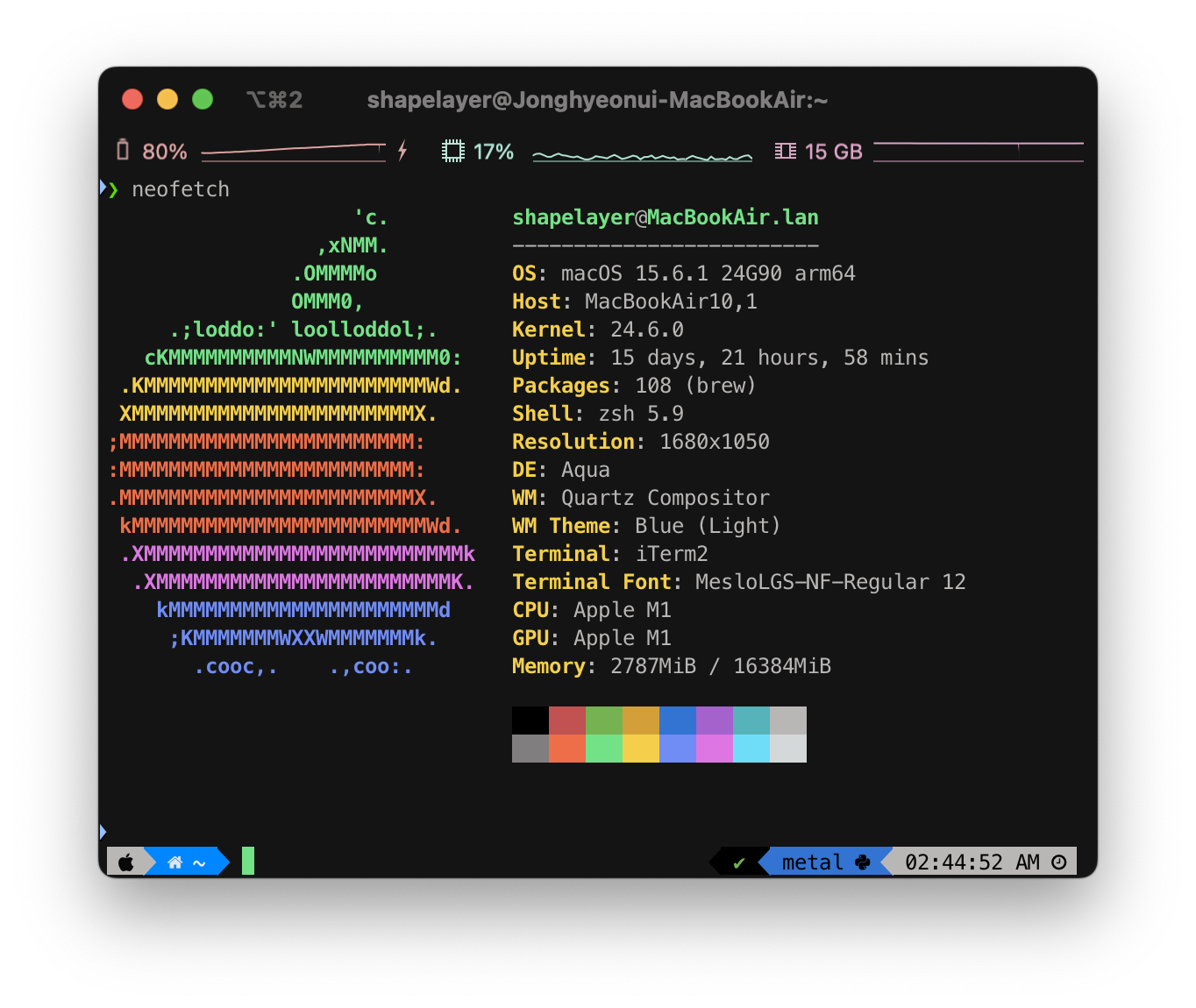The height and width of the screenshot is (1008, 1196).
Task: Click the bright yellow block in bottom palette row
Action: pos(640,749)
